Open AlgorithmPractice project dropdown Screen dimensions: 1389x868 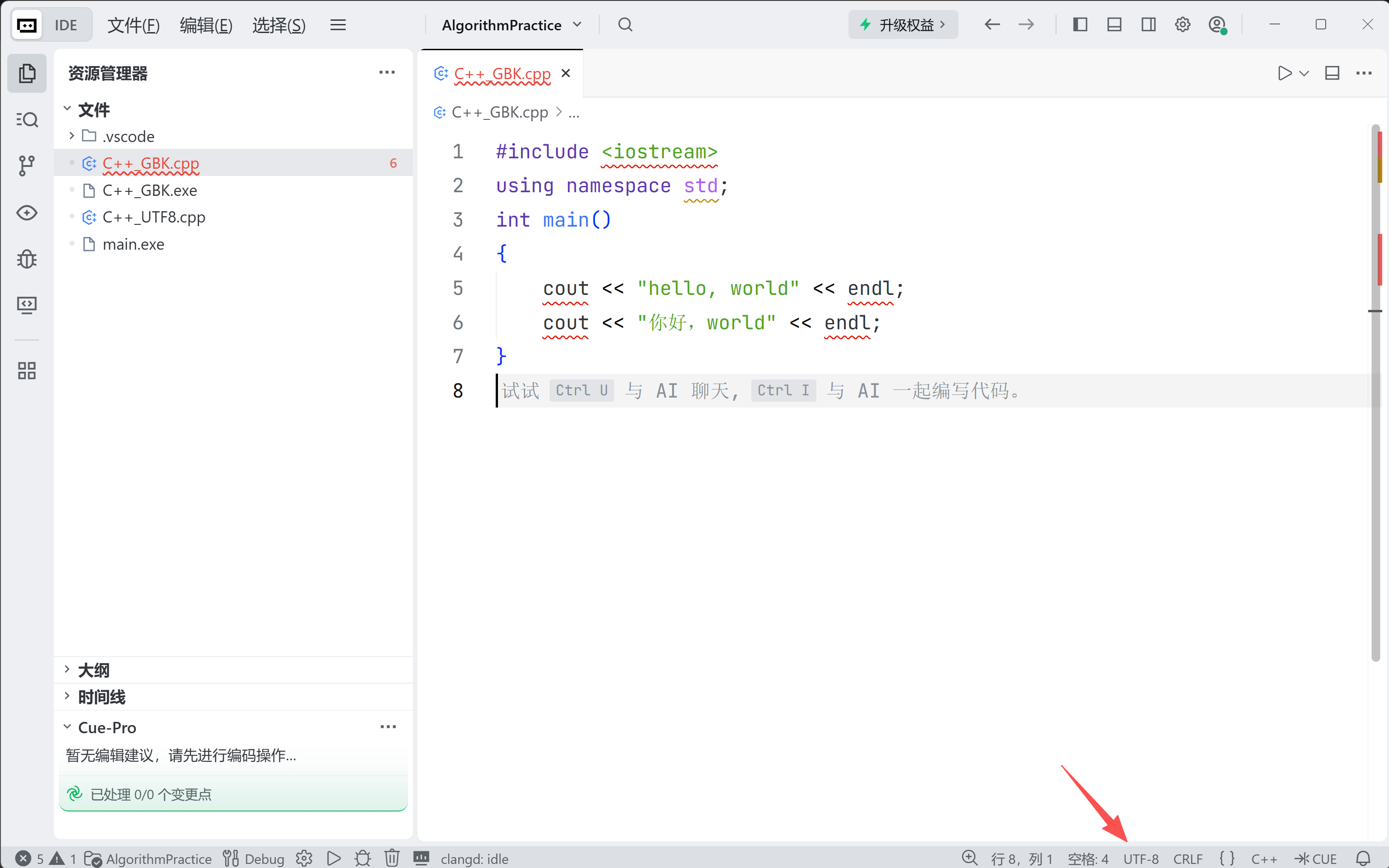pos(512,25)
